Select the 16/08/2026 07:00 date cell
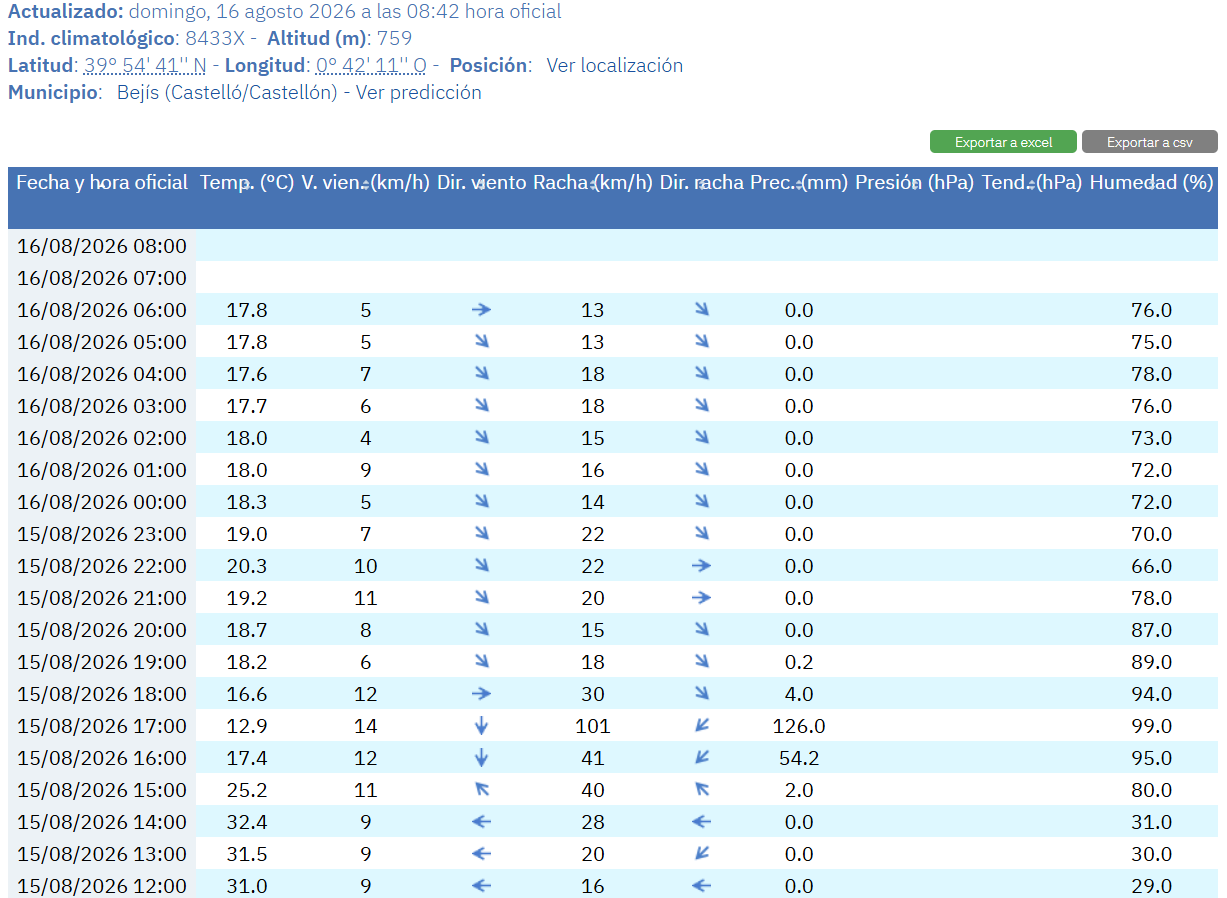1227x898 pixels. 102,278
